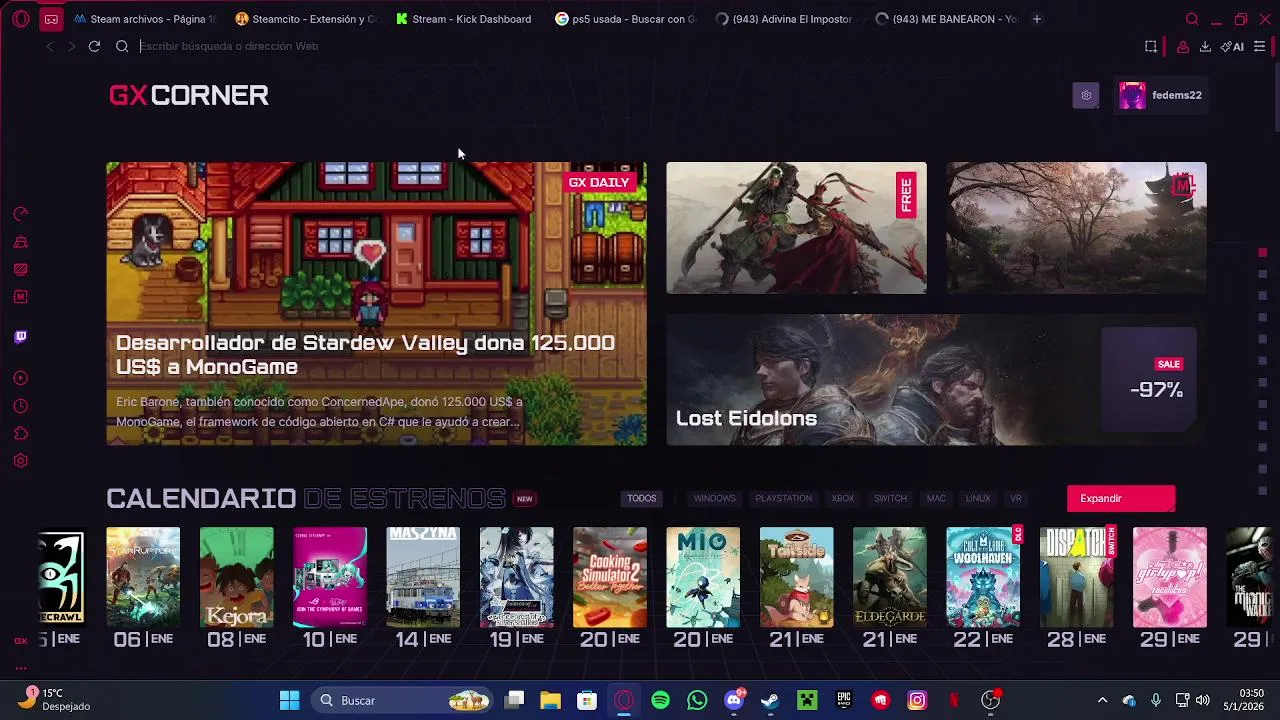This screenshot has height=720, width=1280.
Task: Filter calendar by LINUX
Action: [x=978, y=498]
